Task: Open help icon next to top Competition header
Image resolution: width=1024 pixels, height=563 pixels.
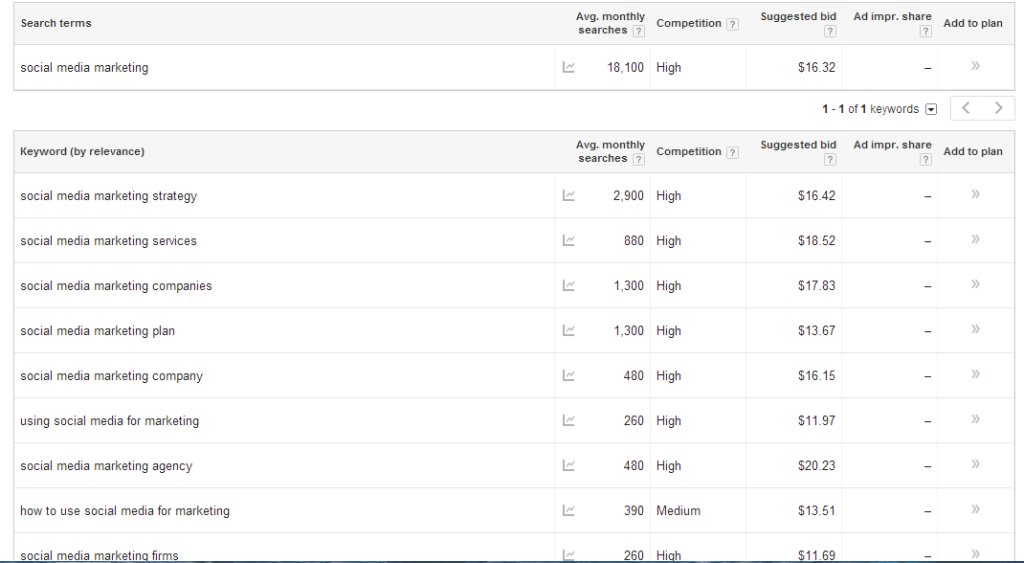Action: pos(733,24)
